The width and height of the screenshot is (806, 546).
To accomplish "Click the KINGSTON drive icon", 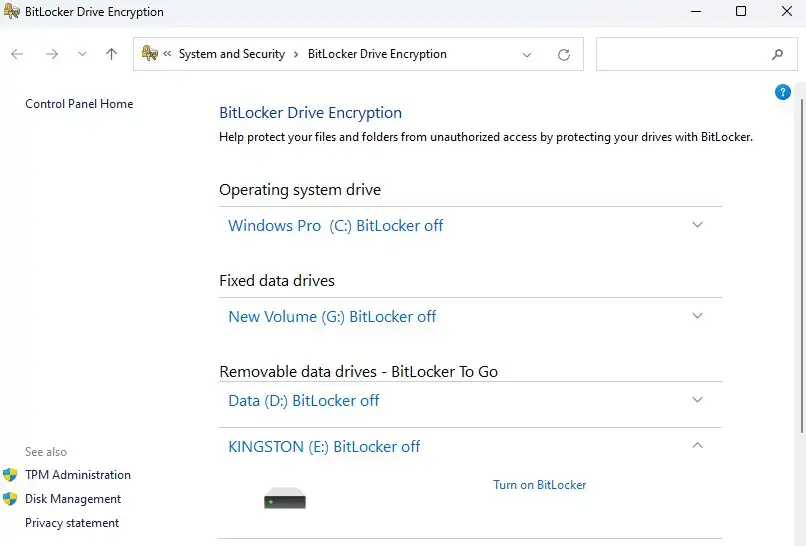I will (285, 498).
